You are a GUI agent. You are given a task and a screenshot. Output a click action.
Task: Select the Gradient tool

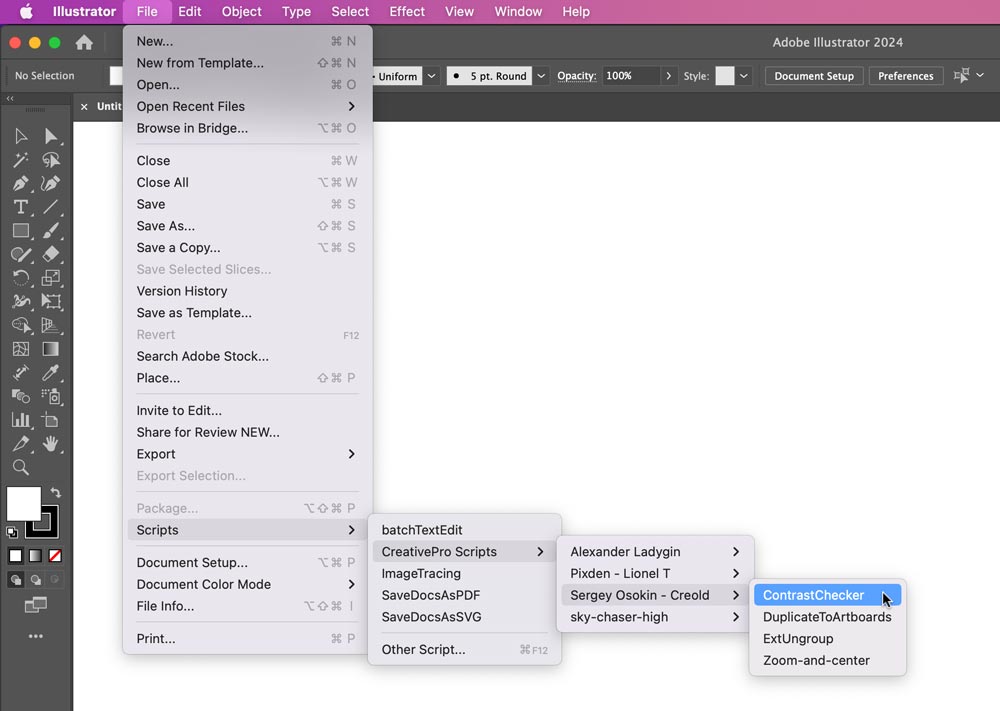coord(50,349)
